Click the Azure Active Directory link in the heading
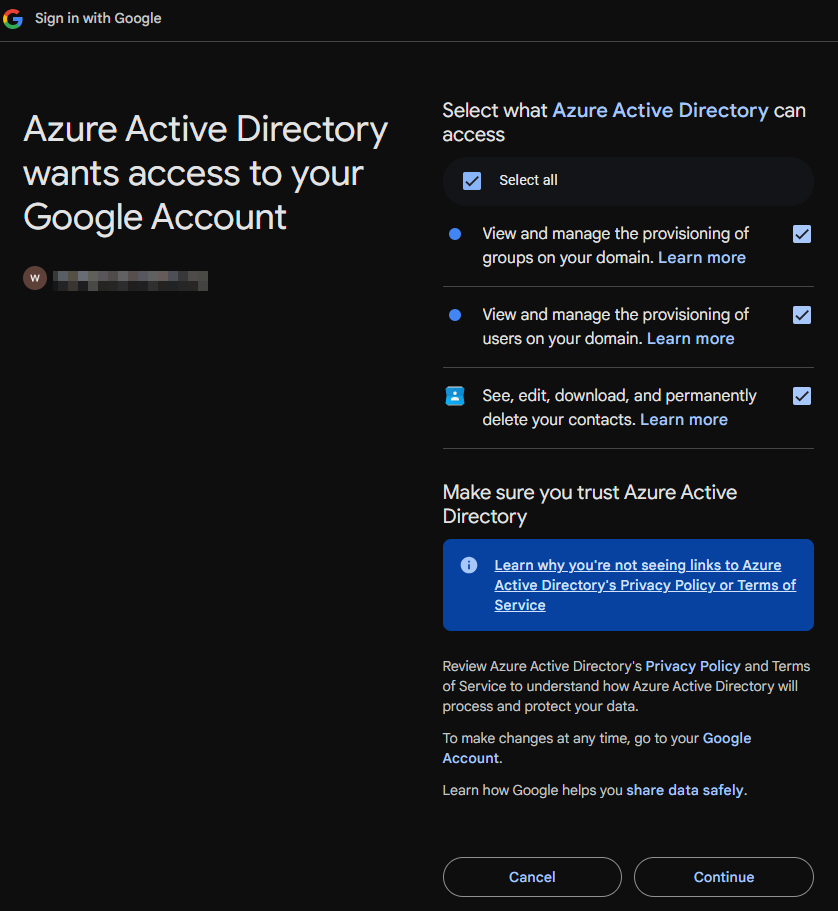The height and width of the screenshot is (911, 838). point(660,111)
